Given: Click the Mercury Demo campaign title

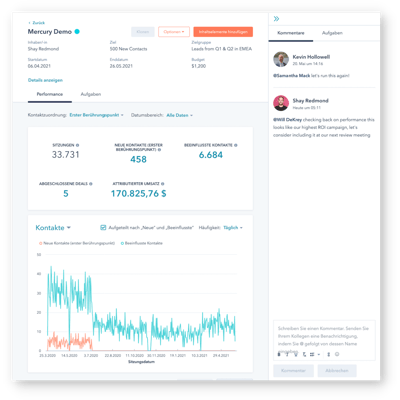Looking at the screenshot, I should coord(50,32).
